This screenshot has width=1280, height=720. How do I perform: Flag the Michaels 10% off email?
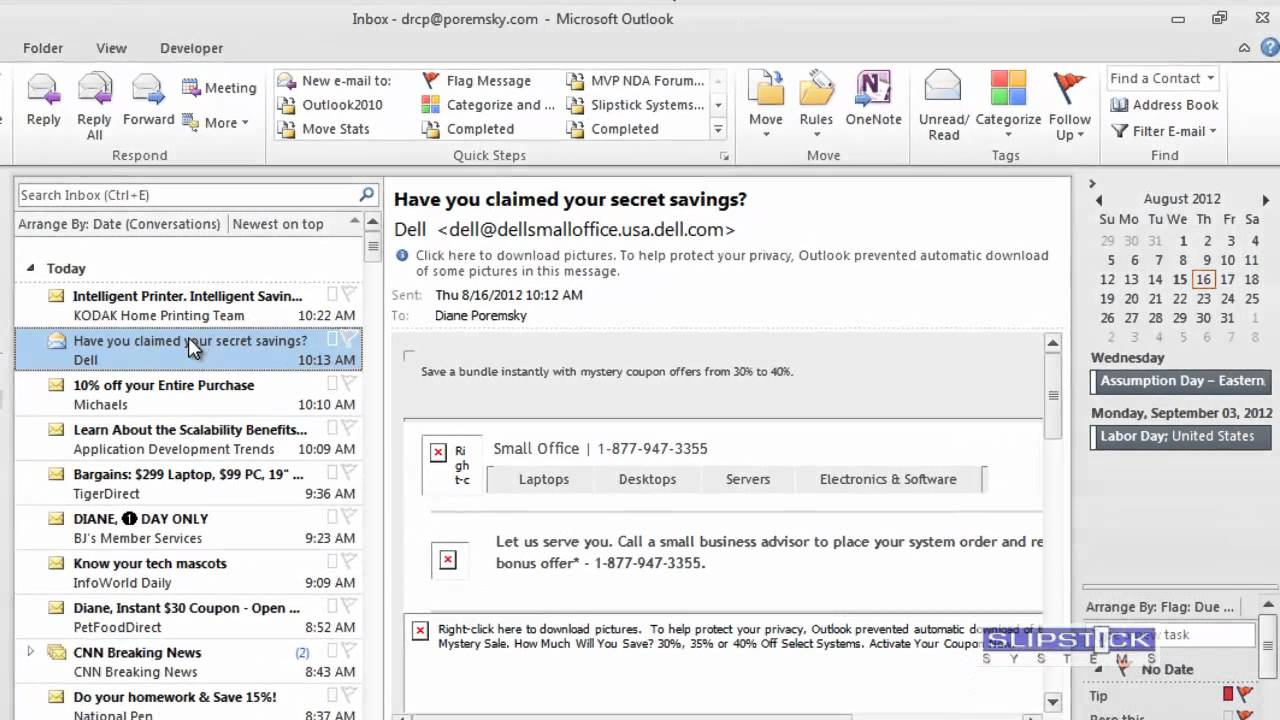[349, 384]
